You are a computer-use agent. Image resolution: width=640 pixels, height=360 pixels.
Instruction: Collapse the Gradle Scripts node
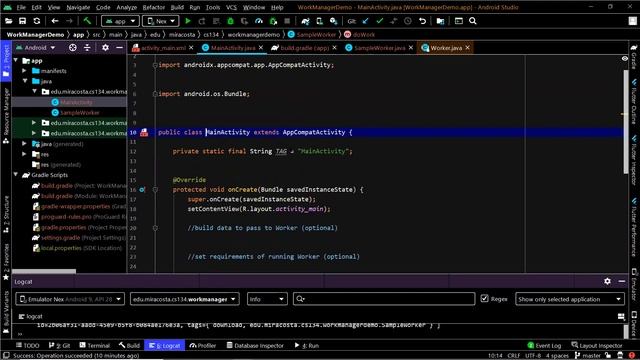[16, 175]
